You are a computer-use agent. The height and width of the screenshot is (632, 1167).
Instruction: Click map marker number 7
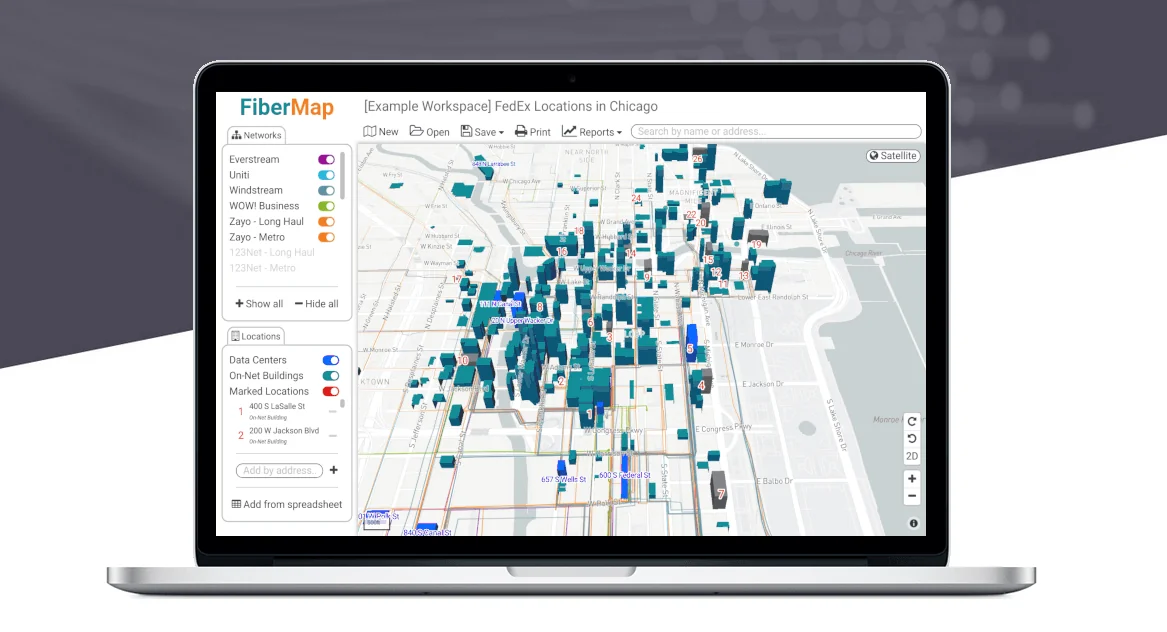pyautogui.click(x=720, y=494)
